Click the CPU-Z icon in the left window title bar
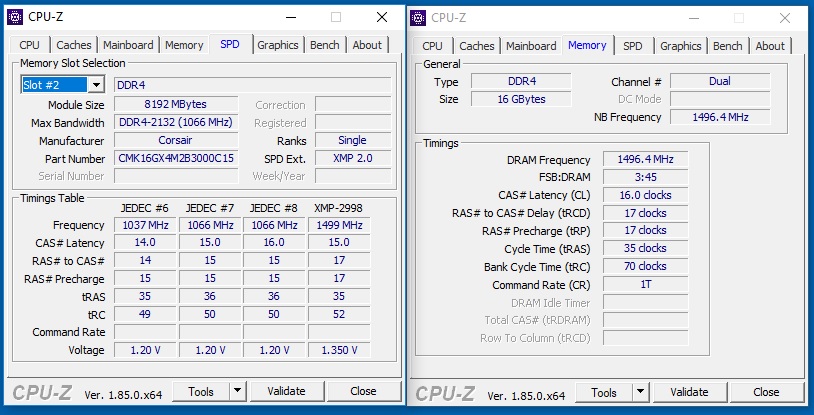 click(x=15, y=17)
